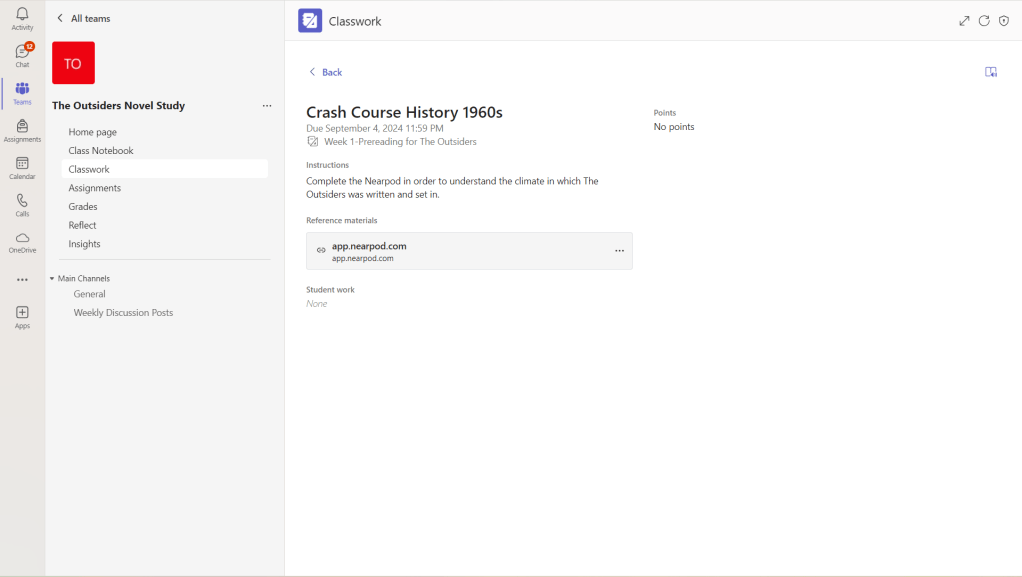Show more apps via ellipsis in rail

(x=22, y=280)
